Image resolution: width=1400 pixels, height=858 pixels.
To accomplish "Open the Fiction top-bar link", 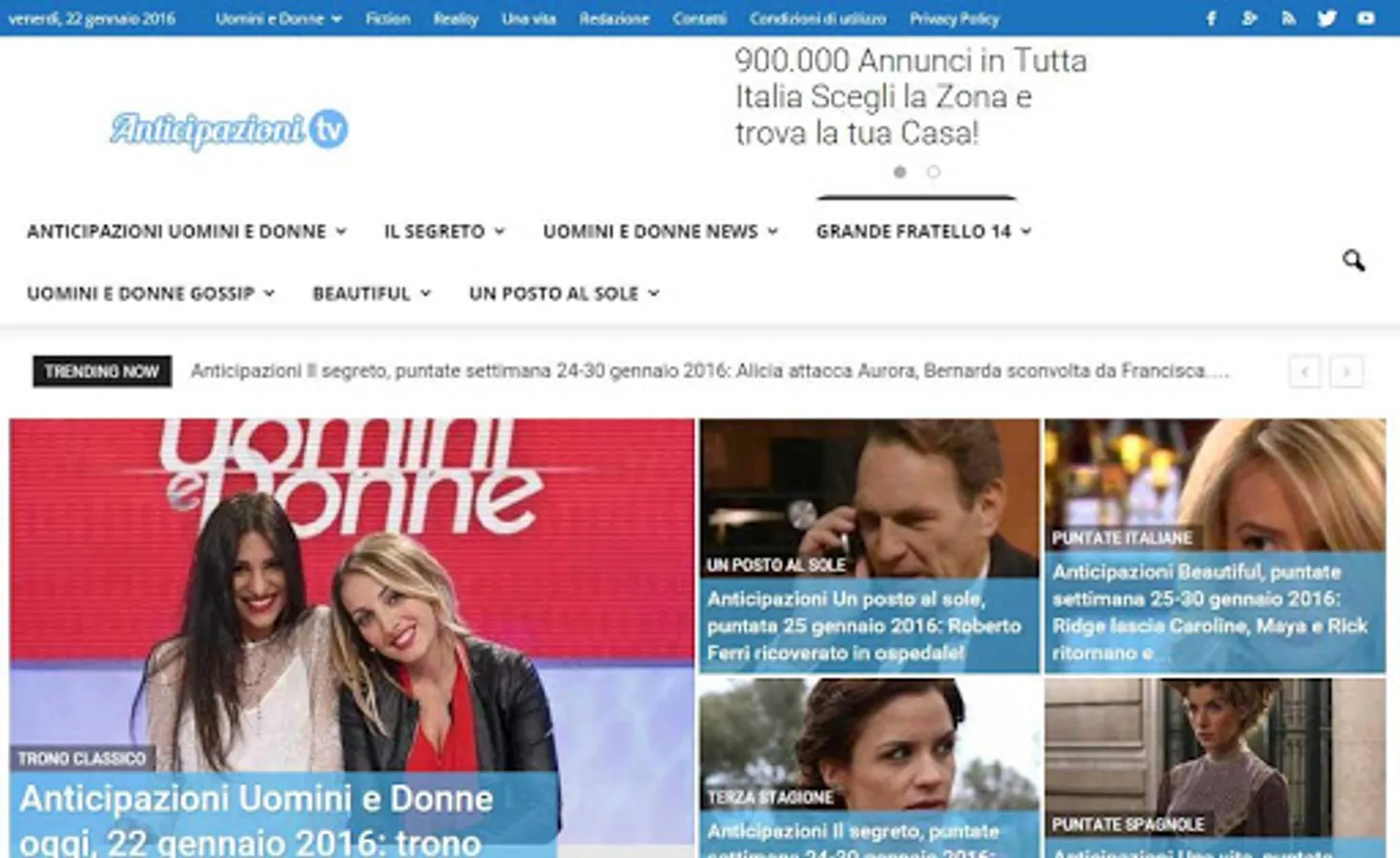I will 387,18.
